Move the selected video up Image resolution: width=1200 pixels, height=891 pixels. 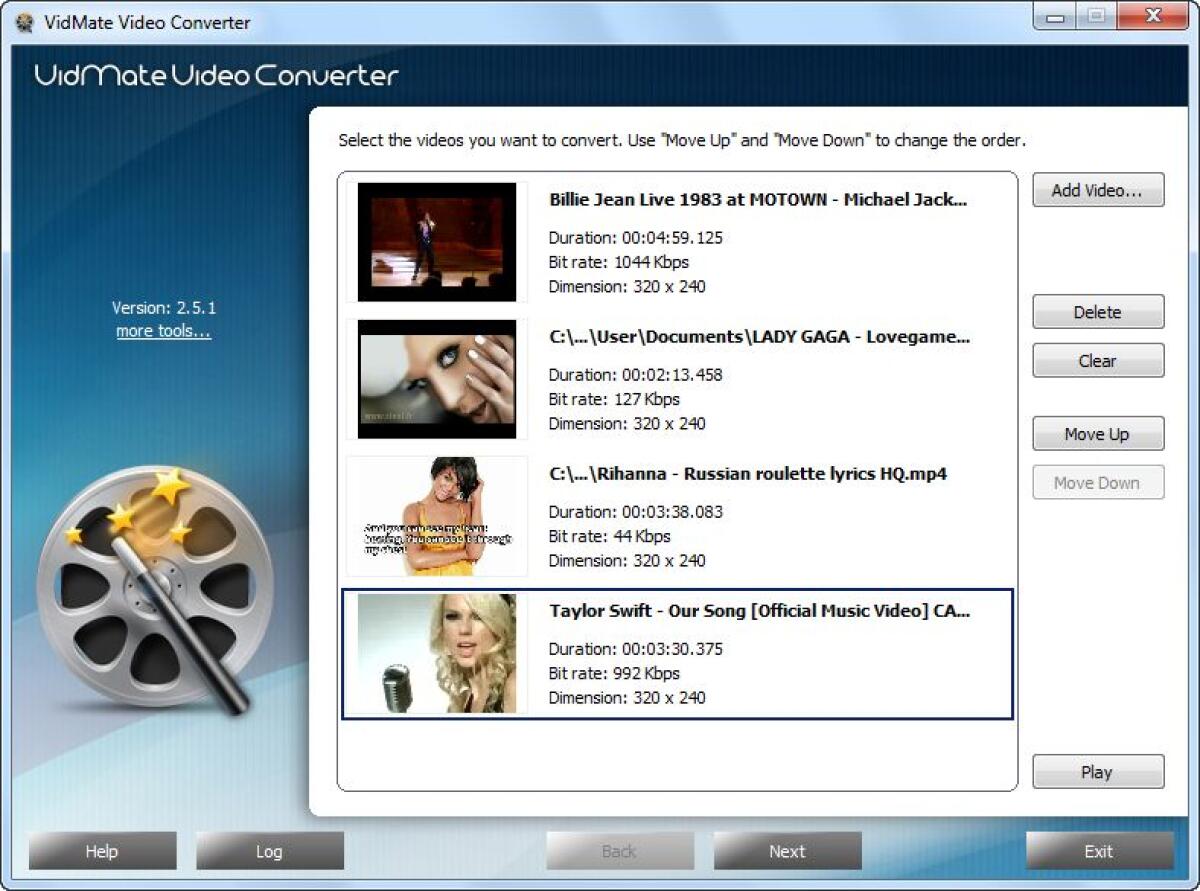pos(1097,433)
